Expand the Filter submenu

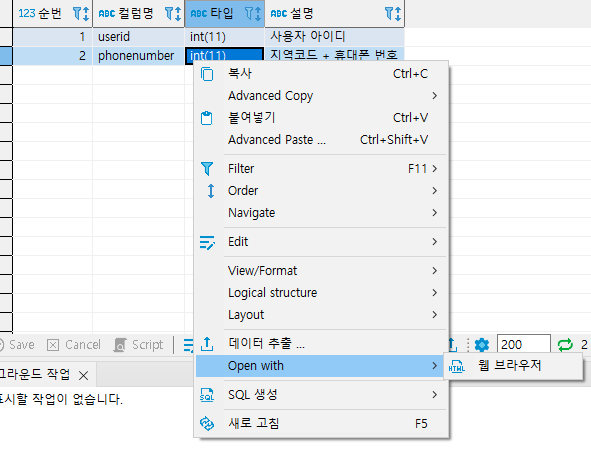(x=321, y=169)
